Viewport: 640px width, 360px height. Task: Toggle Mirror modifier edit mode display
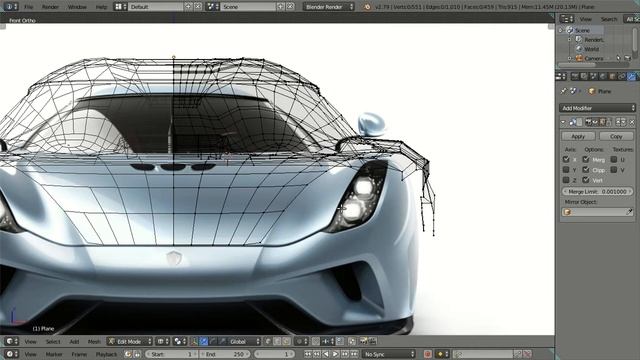[x=602, y=122]
